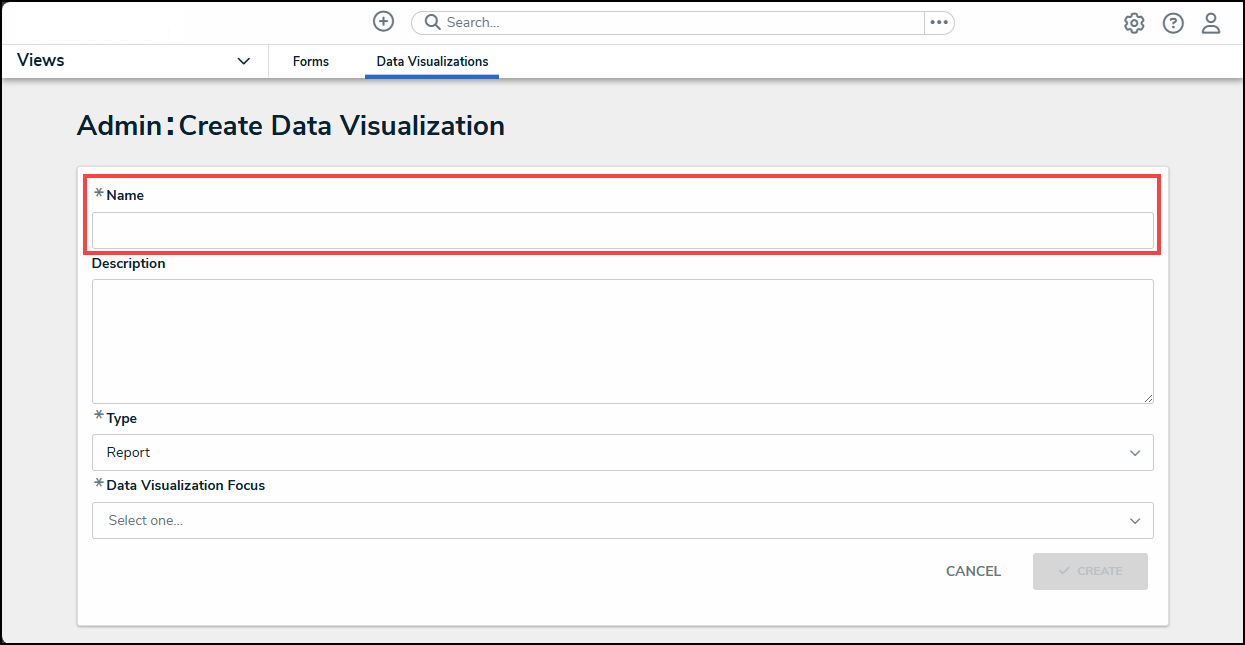Open the user profile icon

pyautogui.click(x=1211, y=23)
